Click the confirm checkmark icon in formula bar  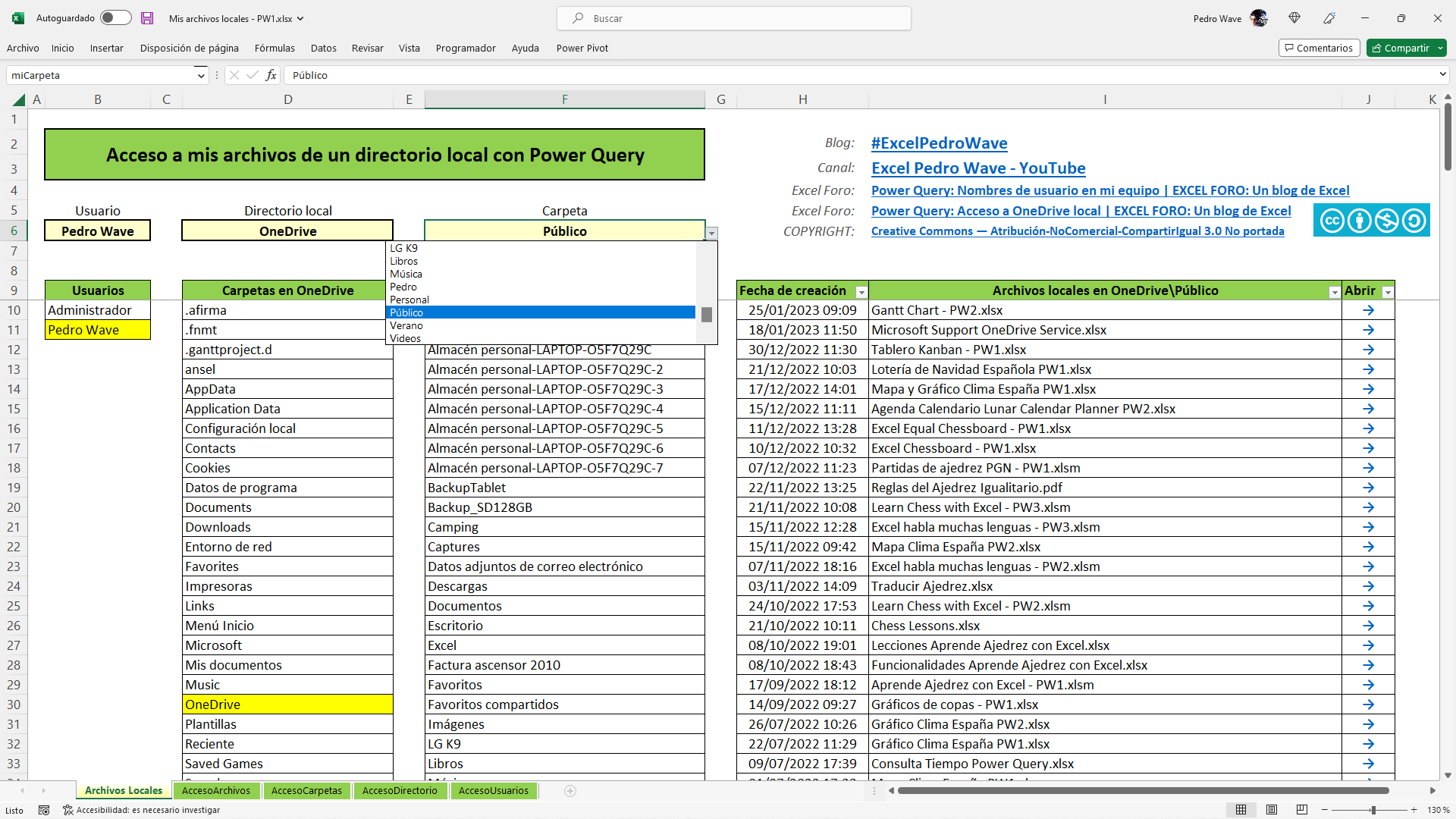coord(252,75)
